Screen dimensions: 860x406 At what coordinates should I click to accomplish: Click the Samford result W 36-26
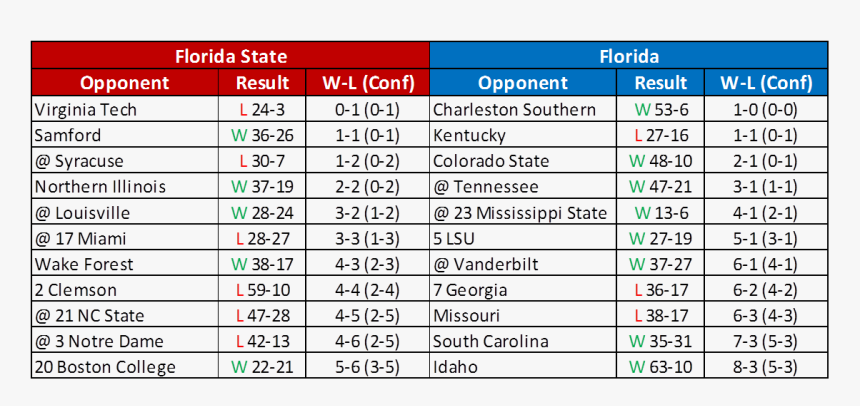pos(262,135)
